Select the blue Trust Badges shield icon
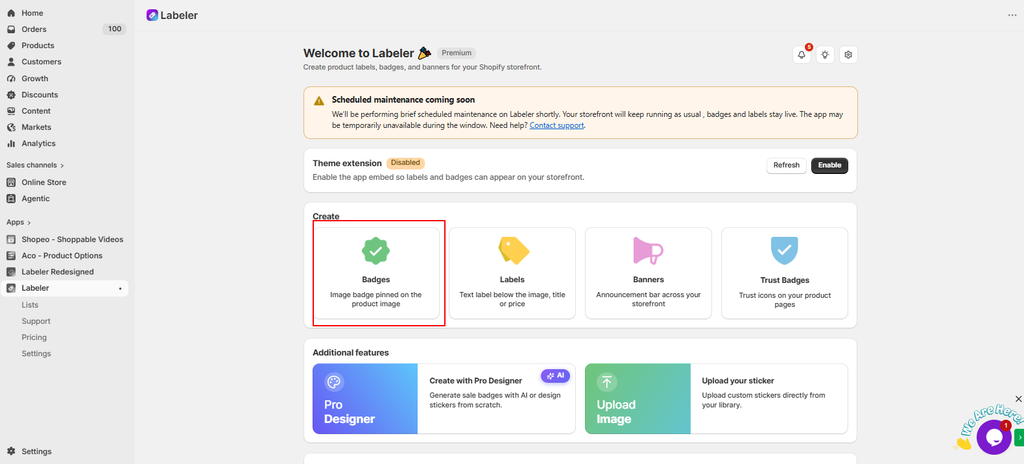1024x464 pixels. (784, 250)
